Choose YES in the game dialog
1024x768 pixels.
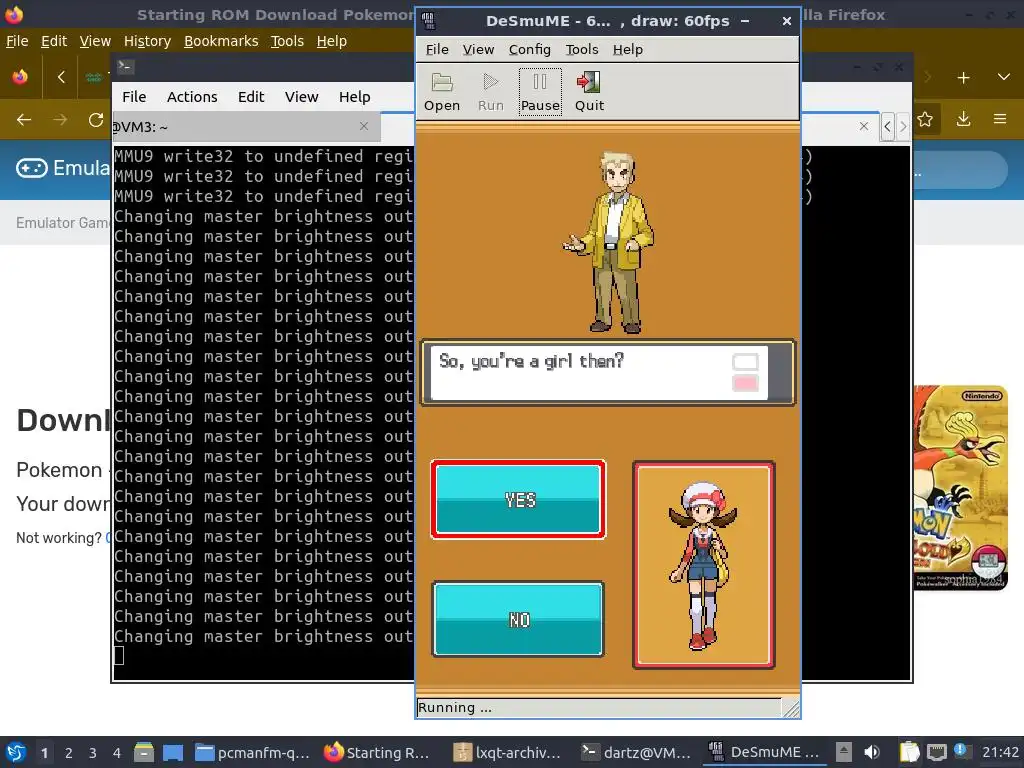(519, 500)
